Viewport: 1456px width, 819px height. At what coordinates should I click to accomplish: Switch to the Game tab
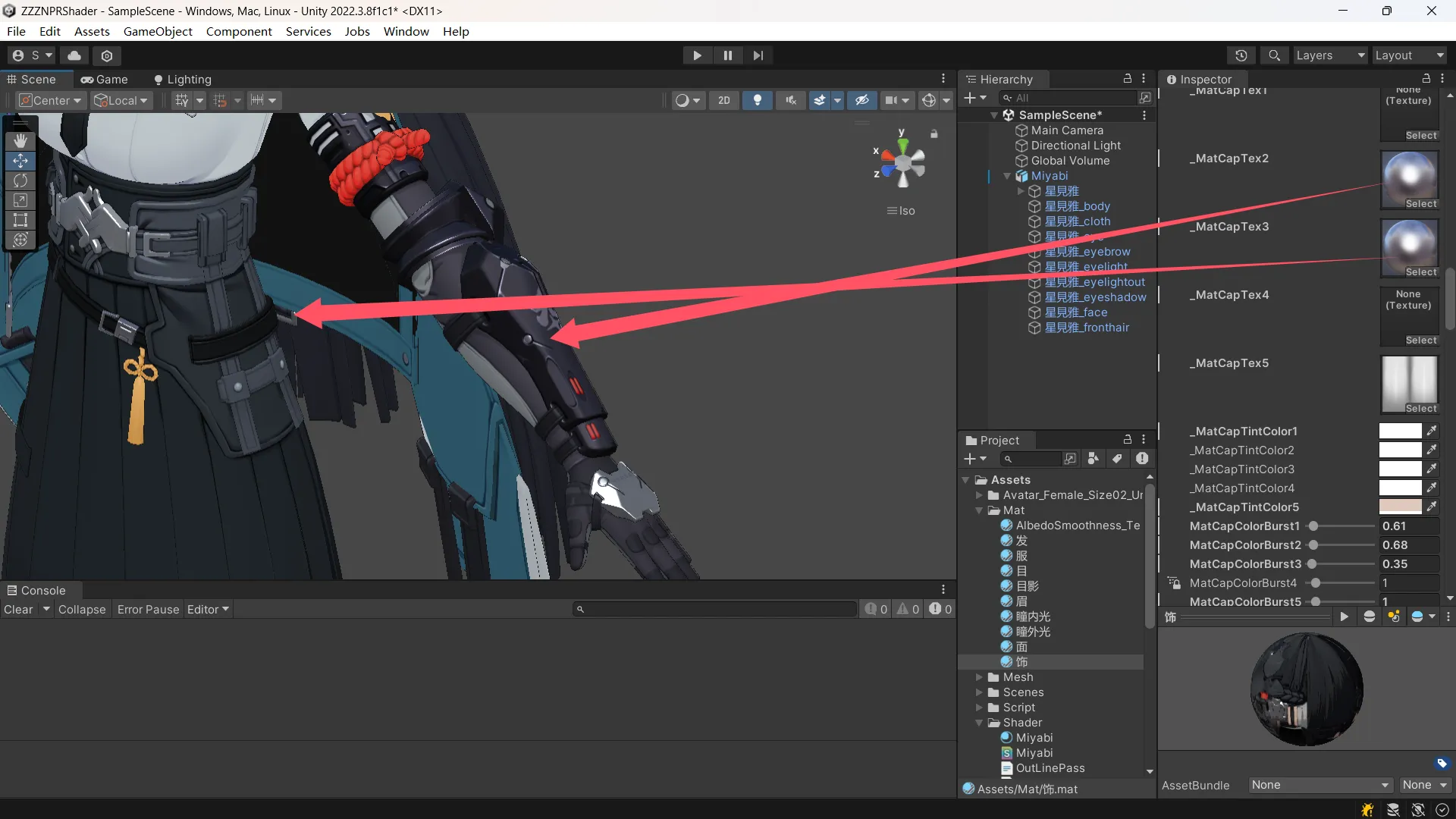click(105, 80)
